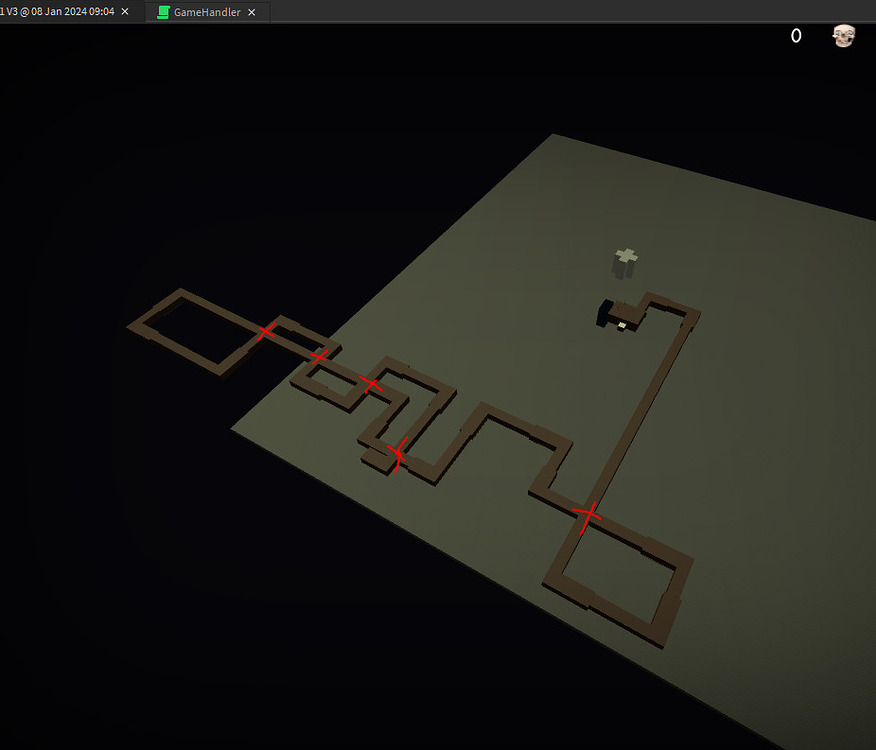Click the red X marker in the middle path
This screenshot has width=876, height=750.
point(370,383)
